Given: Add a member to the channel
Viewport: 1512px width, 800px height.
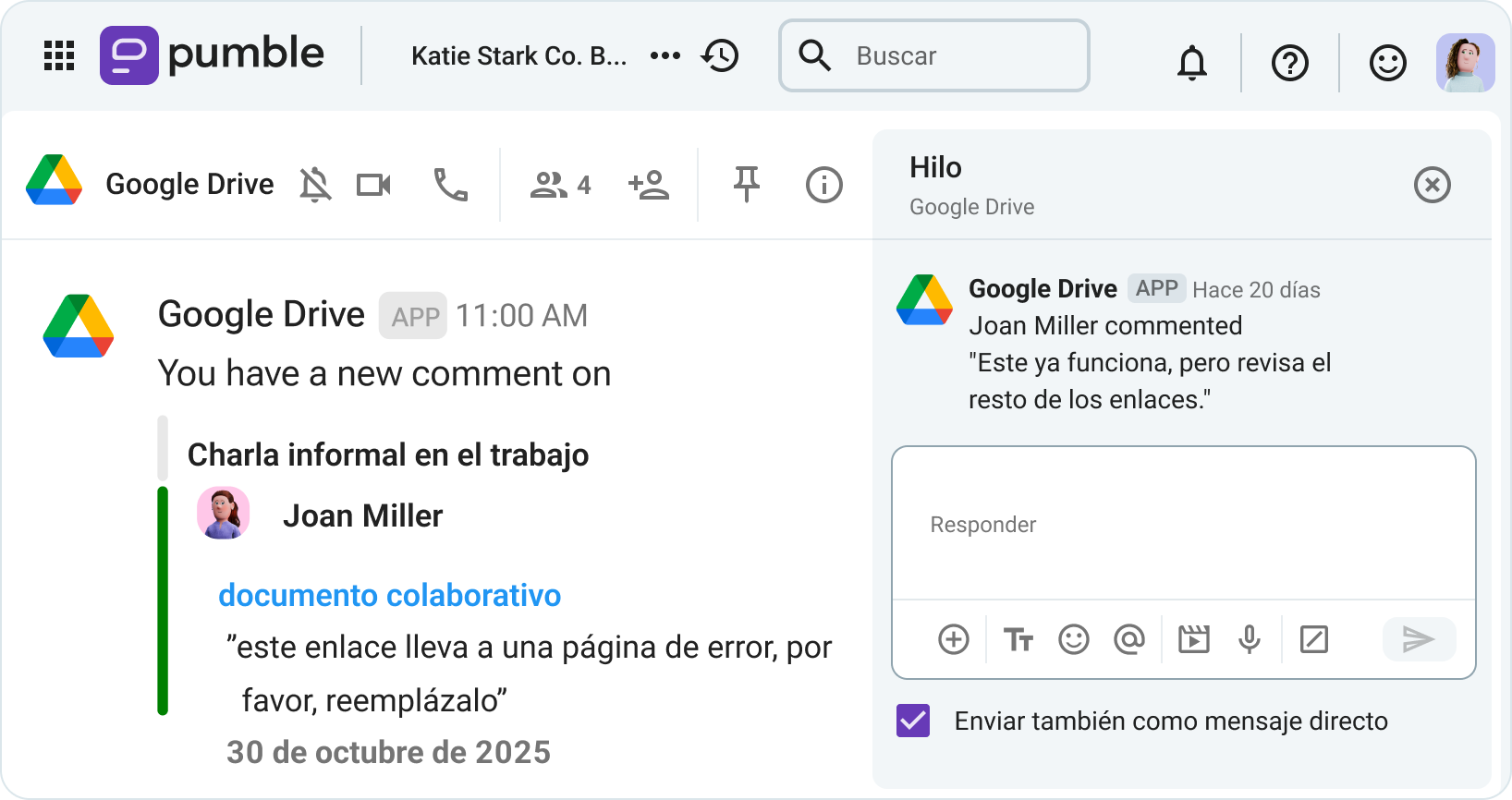Looking at the screenshot, I should click(x=649, y=185).
